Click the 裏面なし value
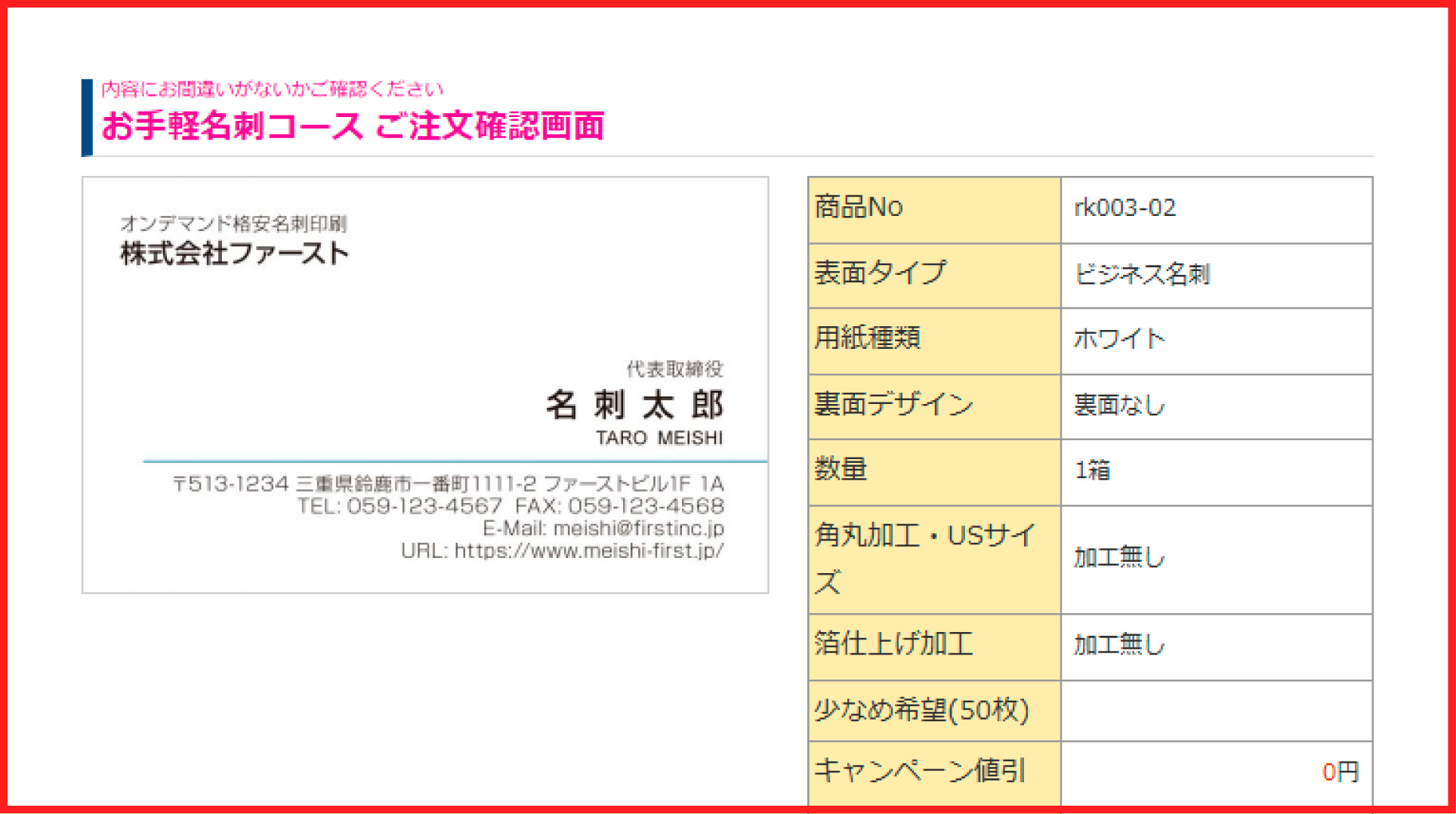 (x=1119, y=405)
